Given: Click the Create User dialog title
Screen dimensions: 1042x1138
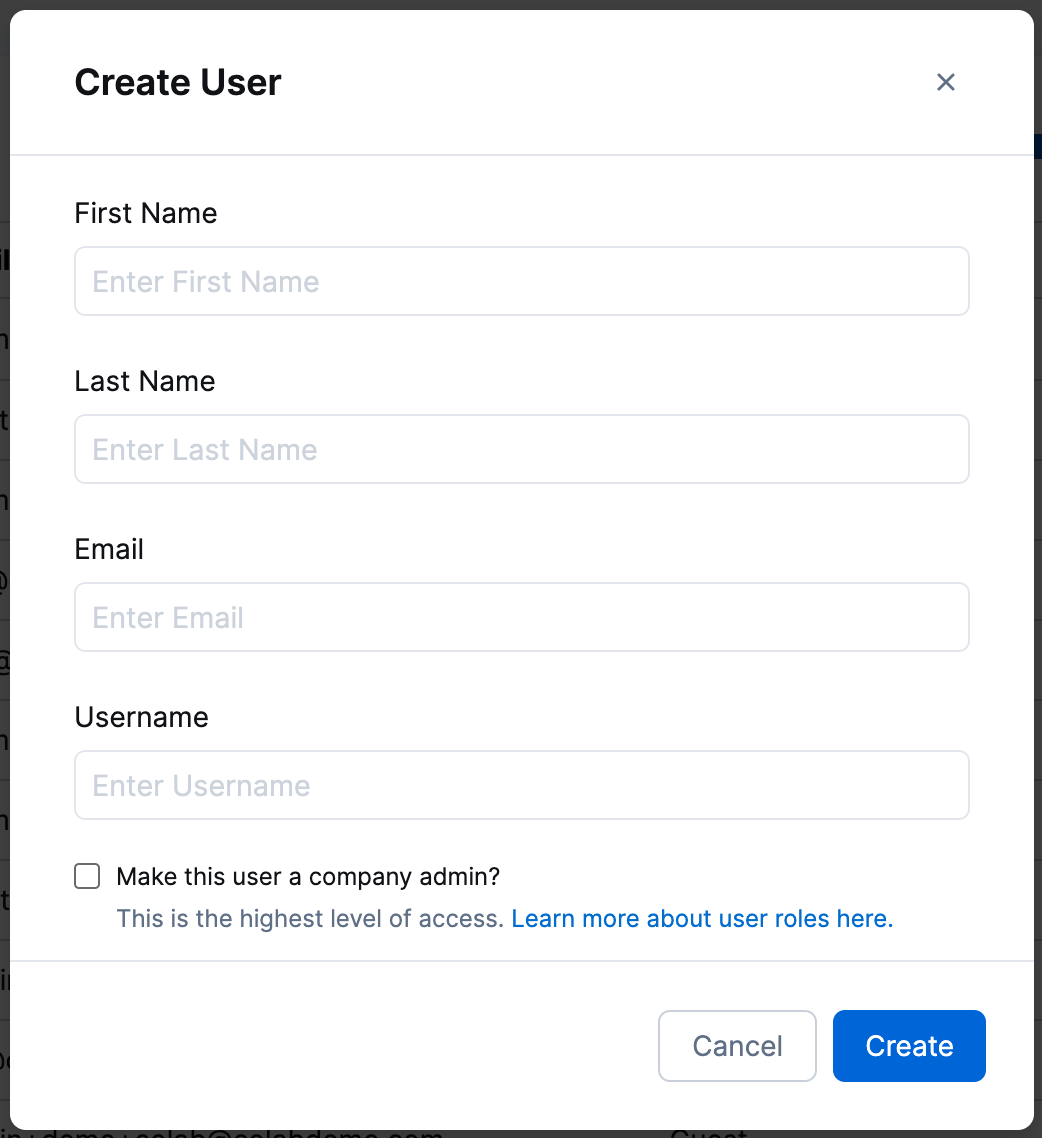Looking at the screenshot, I should click(178, 82).
